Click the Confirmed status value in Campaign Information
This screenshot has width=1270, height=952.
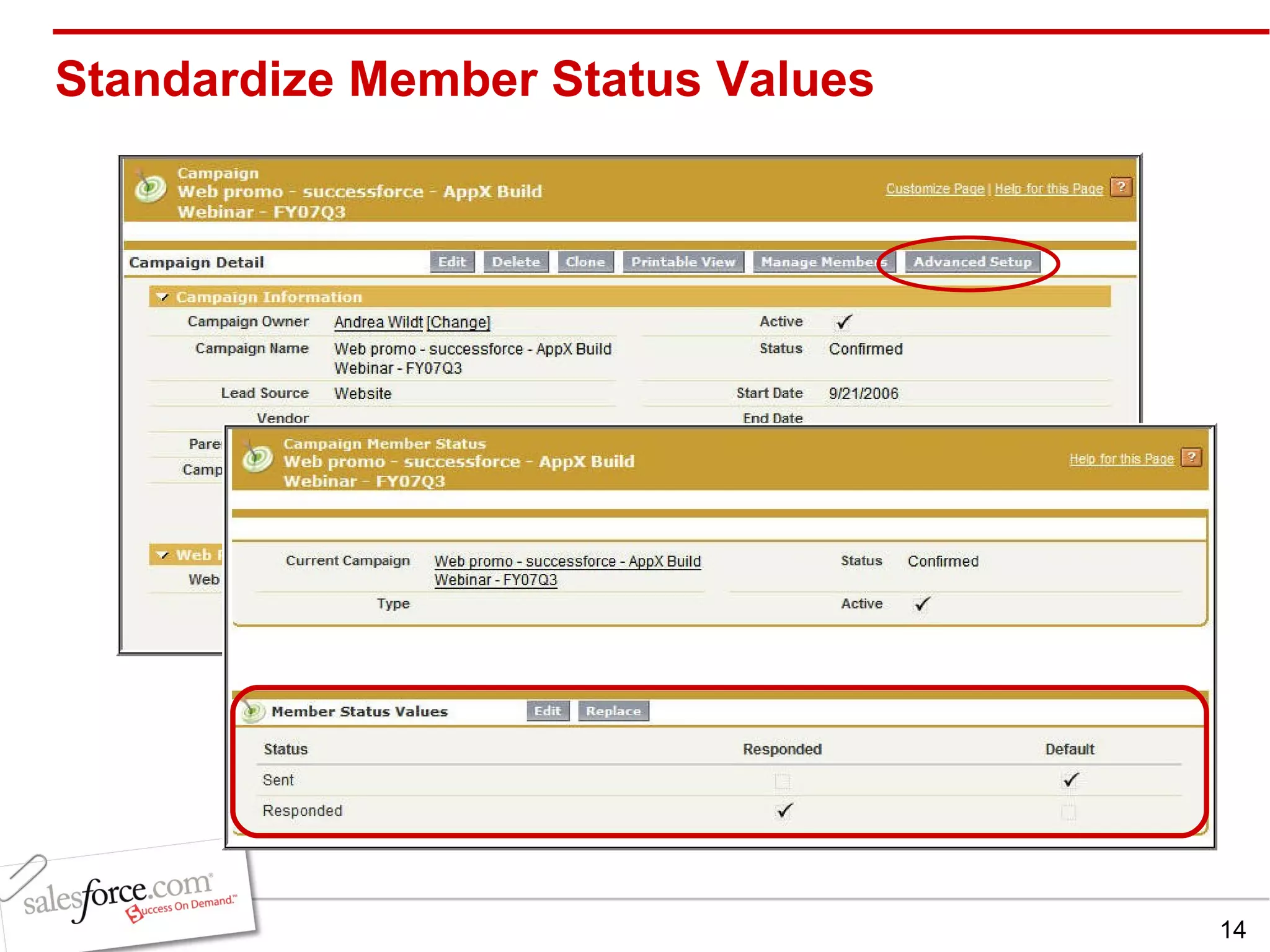(x=866, y=349)
